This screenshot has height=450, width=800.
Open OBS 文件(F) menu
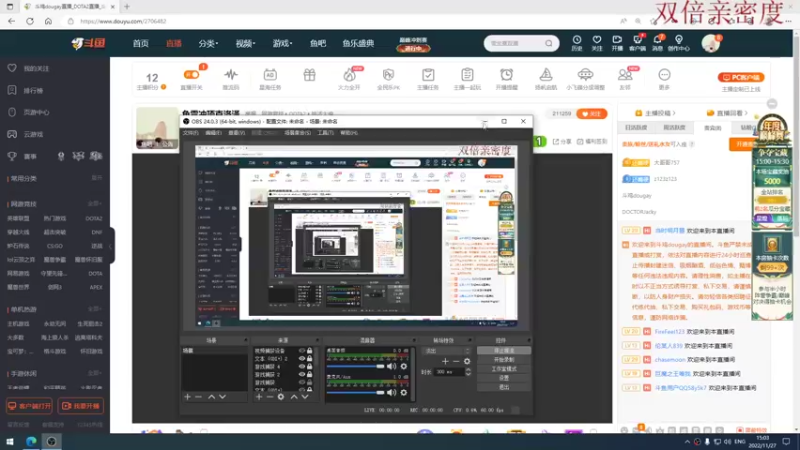click(x=190, y=133)
